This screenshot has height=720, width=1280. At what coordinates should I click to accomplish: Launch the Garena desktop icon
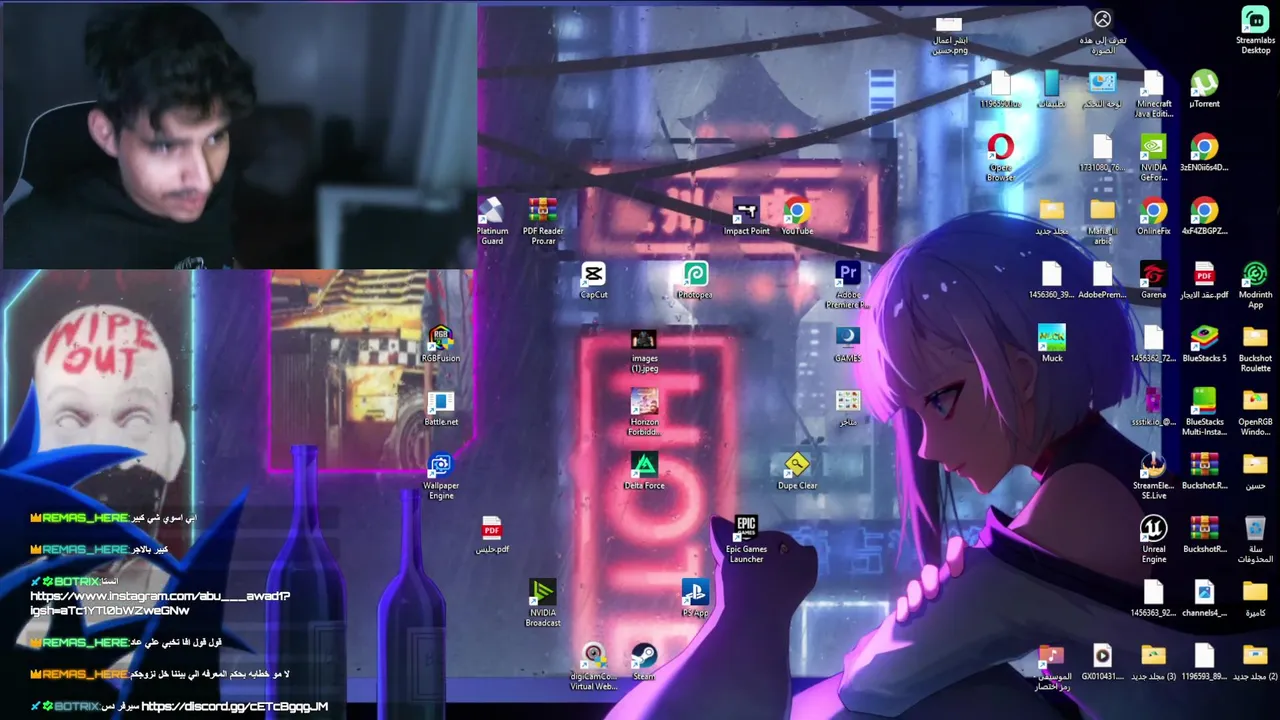tap(1153, 280)
